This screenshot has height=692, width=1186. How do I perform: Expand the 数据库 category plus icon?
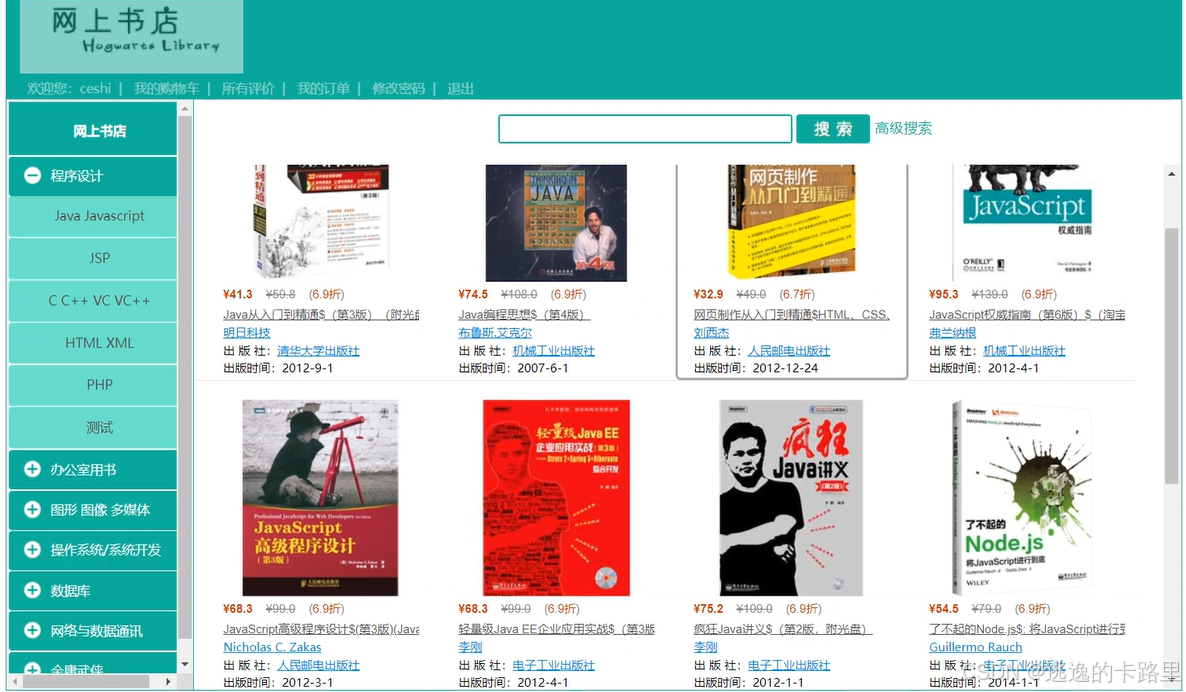[x=33, y=591]
